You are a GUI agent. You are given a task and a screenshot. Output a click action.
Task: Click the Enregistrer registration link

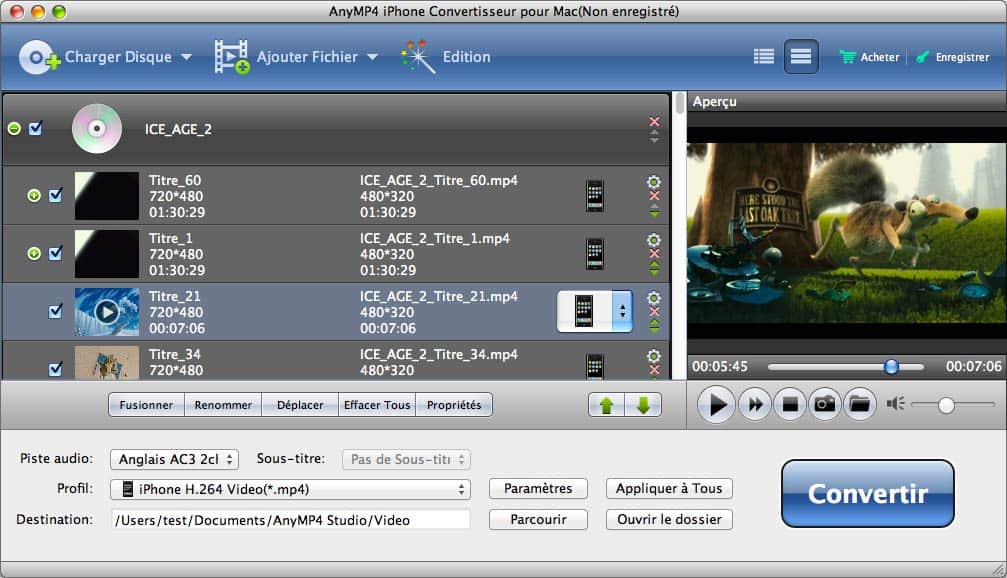(x=953, y=57)
